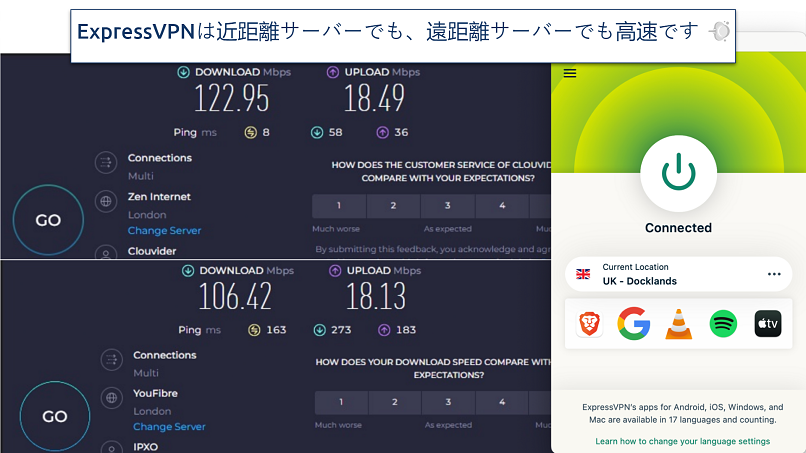
Task: Click idle ping icon showing 163
Action: point(254,330)
